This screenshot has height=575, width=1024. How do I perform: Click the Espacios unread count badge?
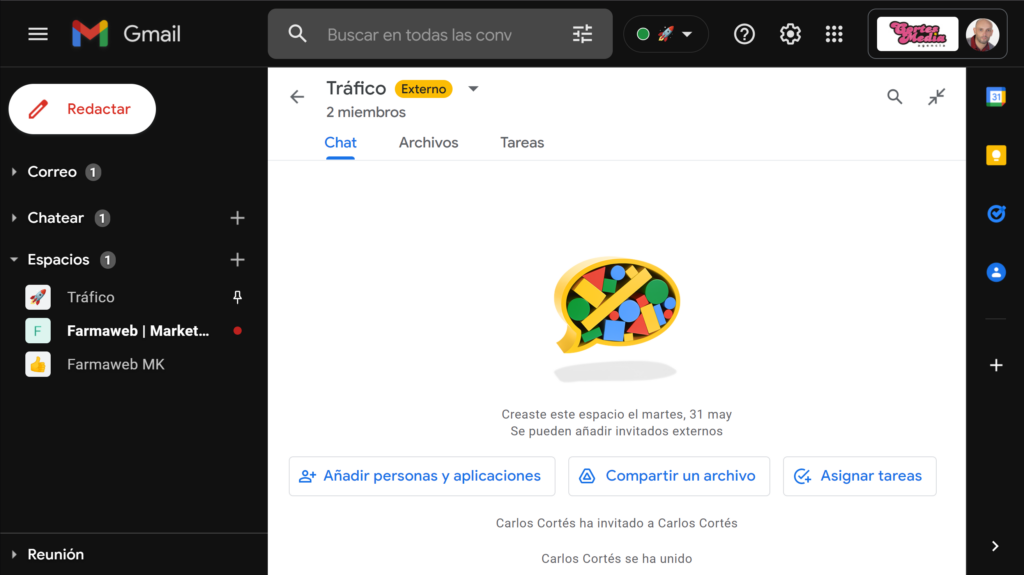tap(108, 259)
